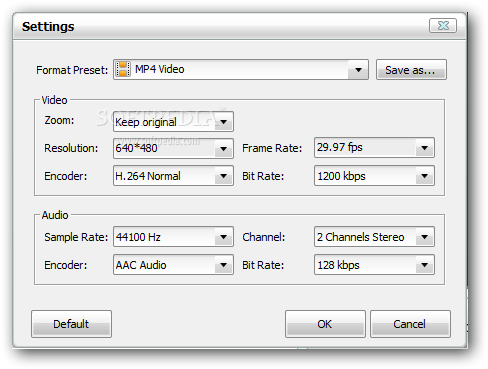
Task: Click the Video group heading
Action: click(x=54, y=100)
